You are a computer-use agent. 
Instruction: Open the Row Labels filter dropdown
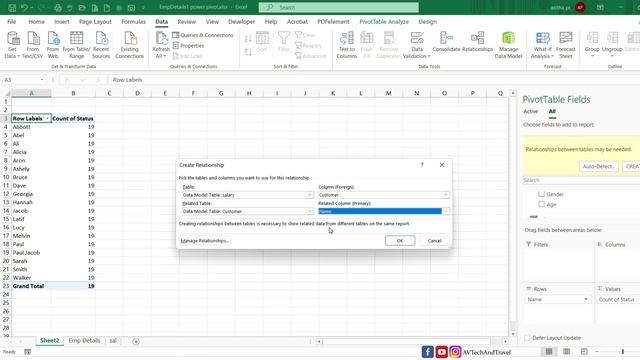click(47, 118)
